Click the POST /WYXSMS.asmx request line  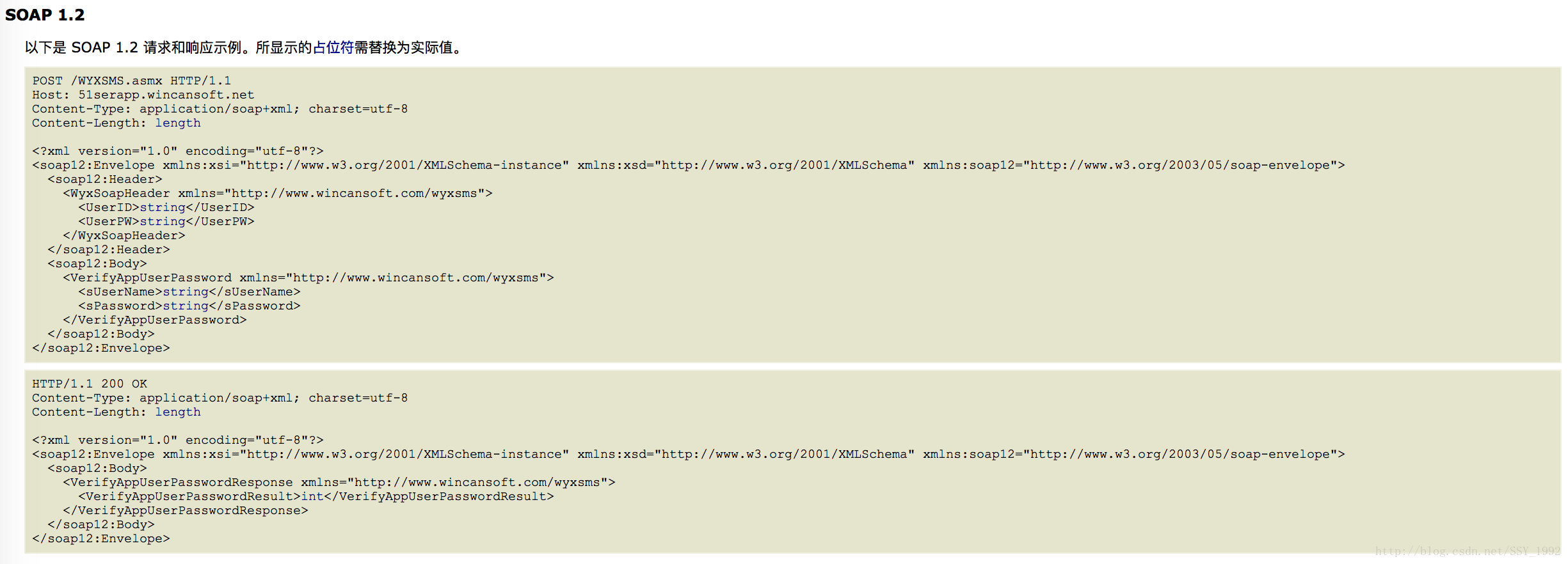(132, 81)
